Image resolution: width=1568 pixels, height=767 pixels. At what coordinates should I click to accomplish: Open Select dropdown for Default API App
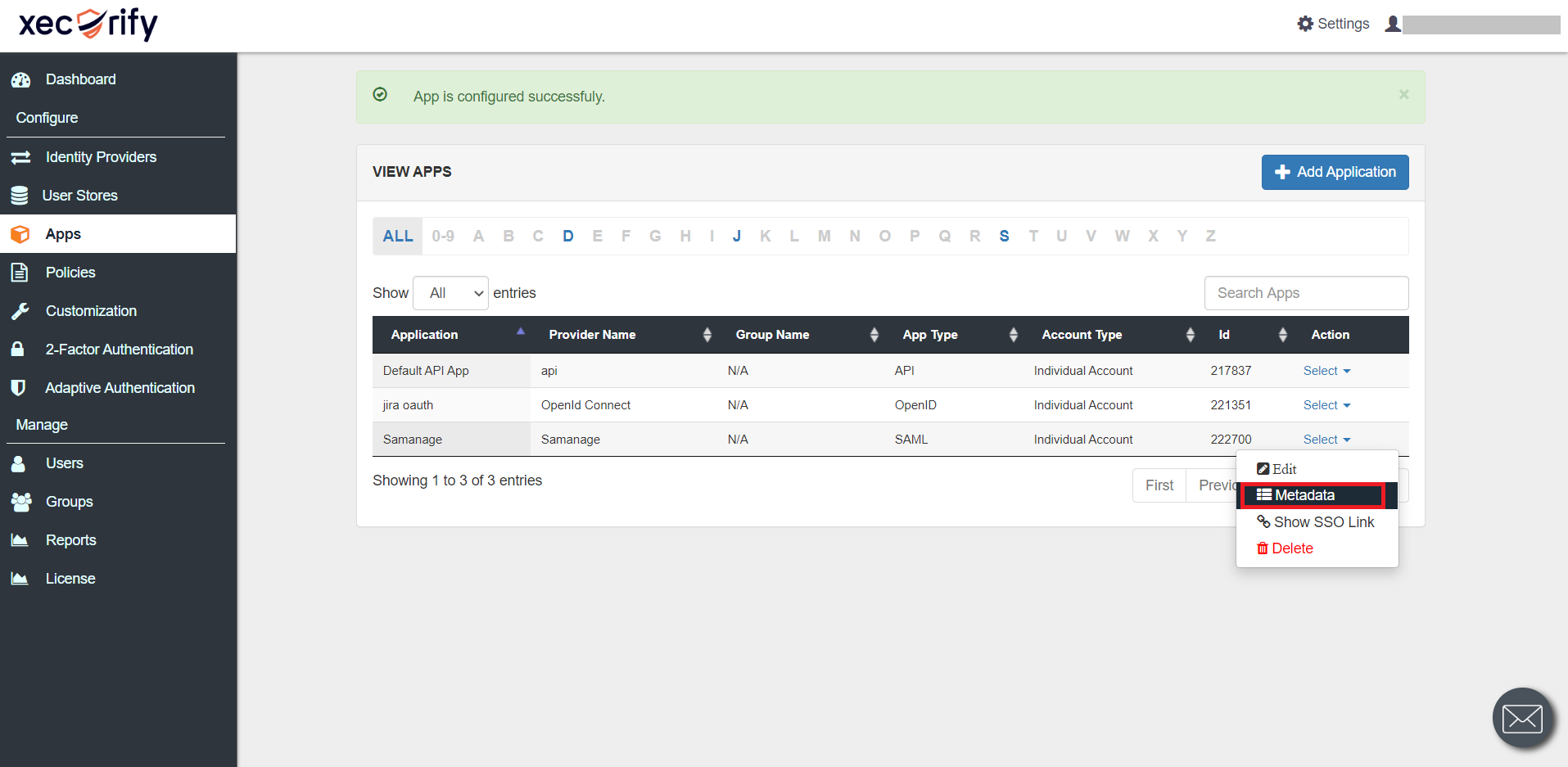coord(1326,371)
